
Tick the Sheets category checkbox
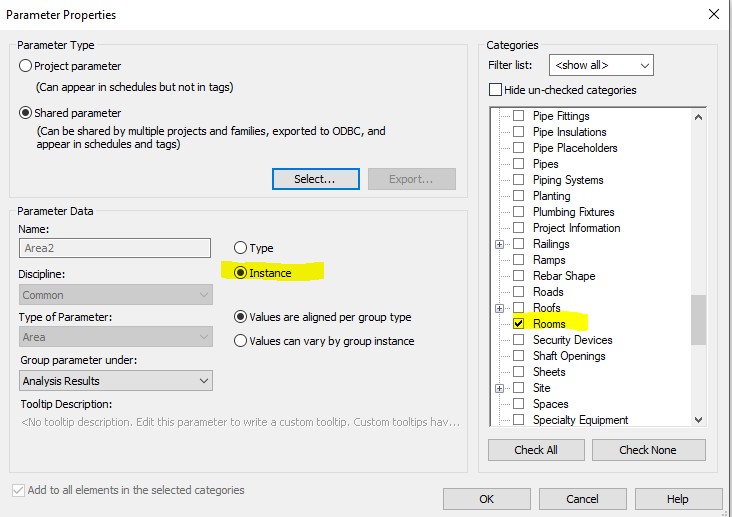[518, 372]
